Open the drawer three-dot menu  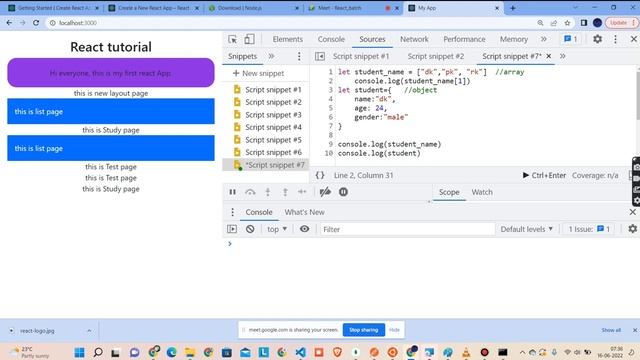233,212
